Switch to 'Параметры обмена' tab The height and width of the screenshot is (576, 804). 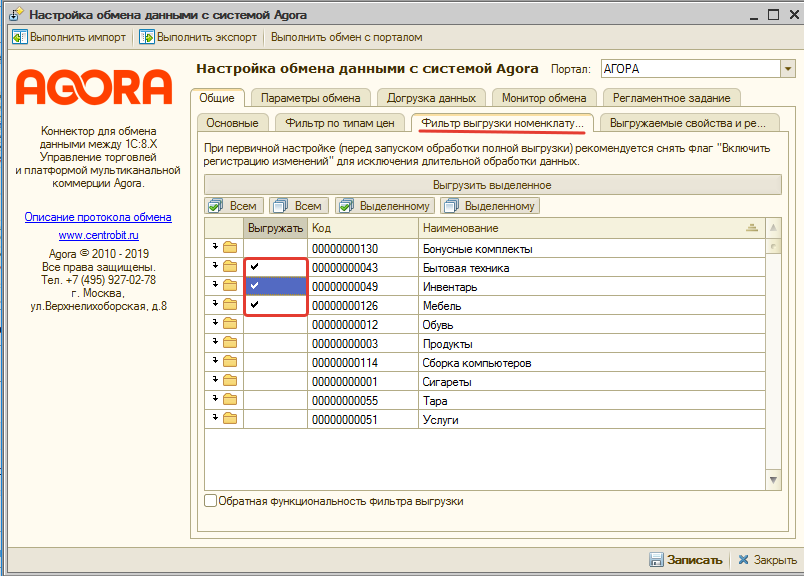click(310, 98)
